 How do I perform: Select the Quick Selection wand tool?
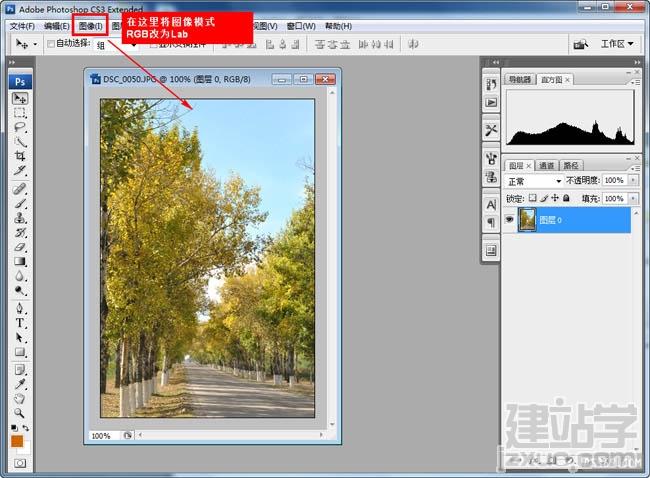pos(20,142)
